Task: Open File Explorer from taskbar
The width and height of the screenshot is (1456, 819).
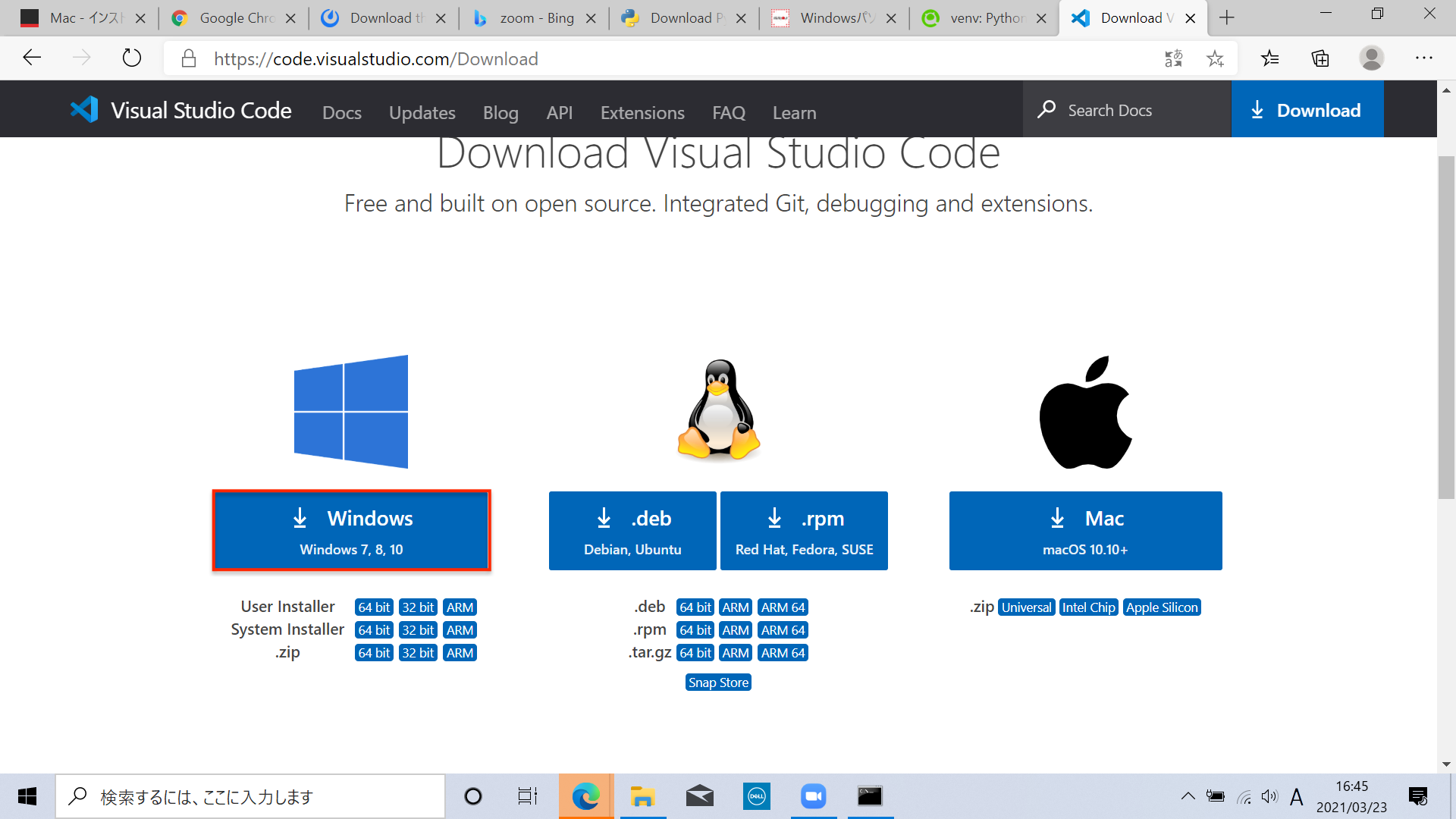Action: (x=643, y=796)
